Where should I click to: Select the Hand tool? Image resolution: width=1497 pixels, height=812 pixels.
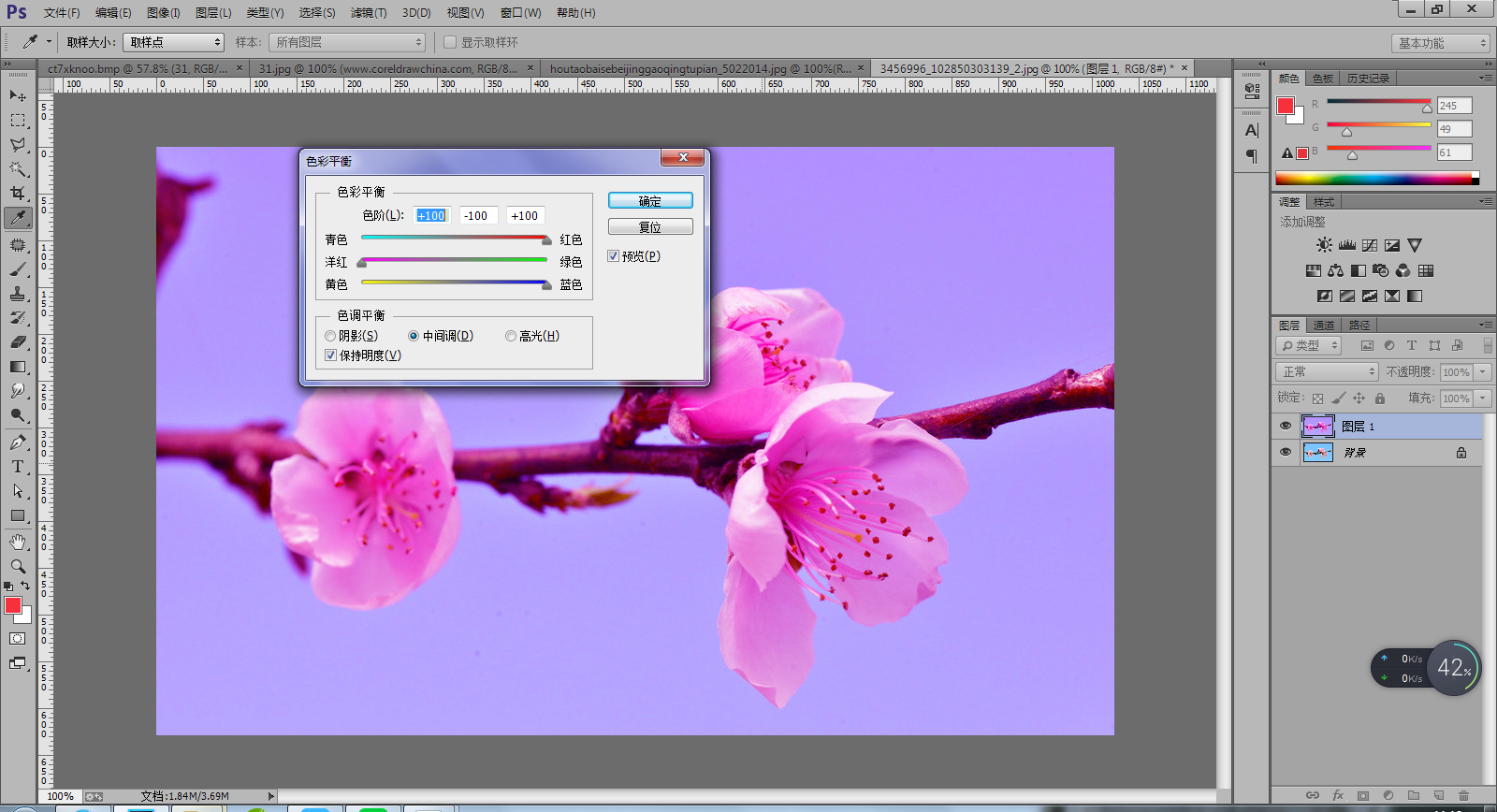[x=18, y=542]
